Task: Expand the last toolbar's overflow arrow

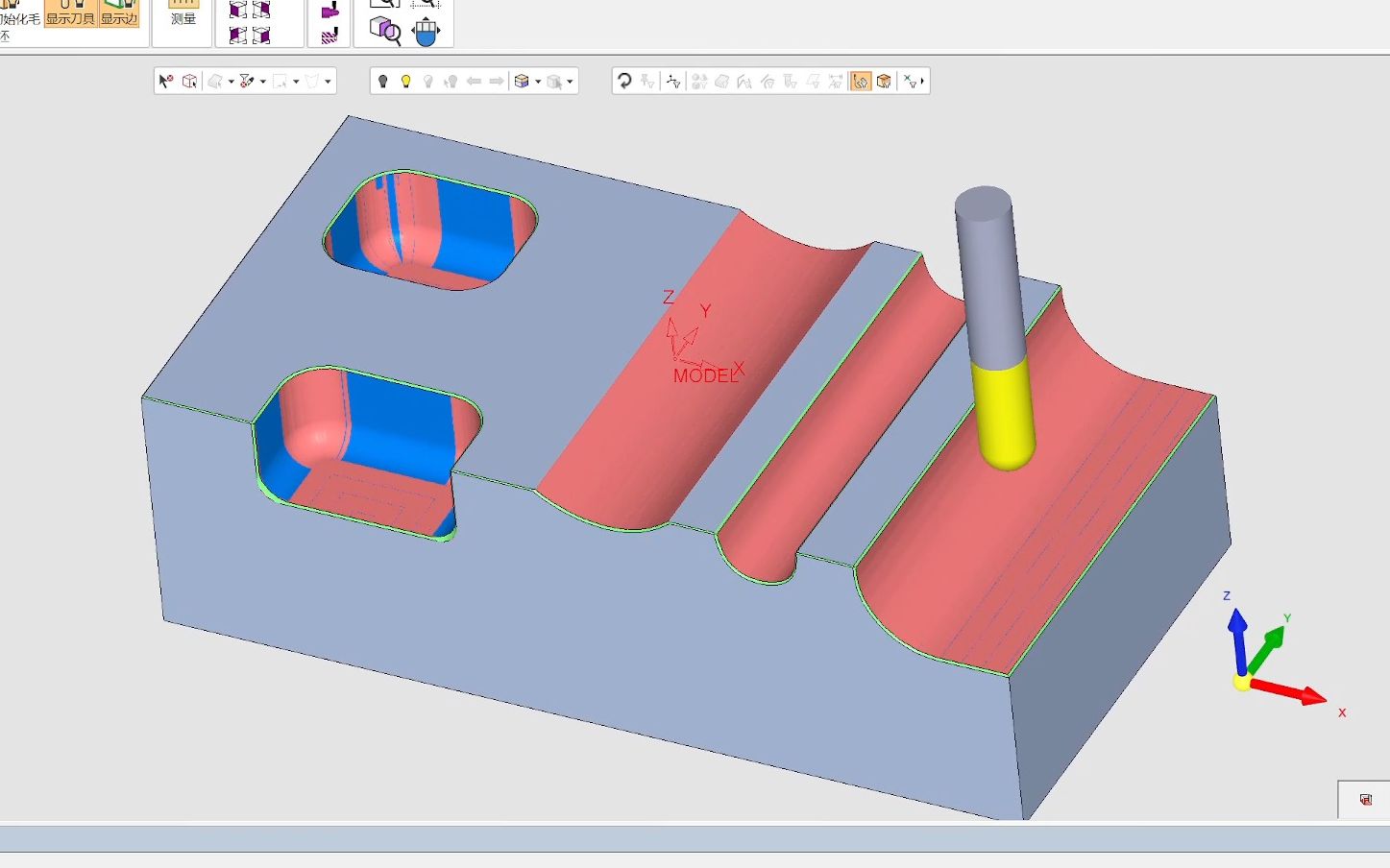Action: (922, 82)
